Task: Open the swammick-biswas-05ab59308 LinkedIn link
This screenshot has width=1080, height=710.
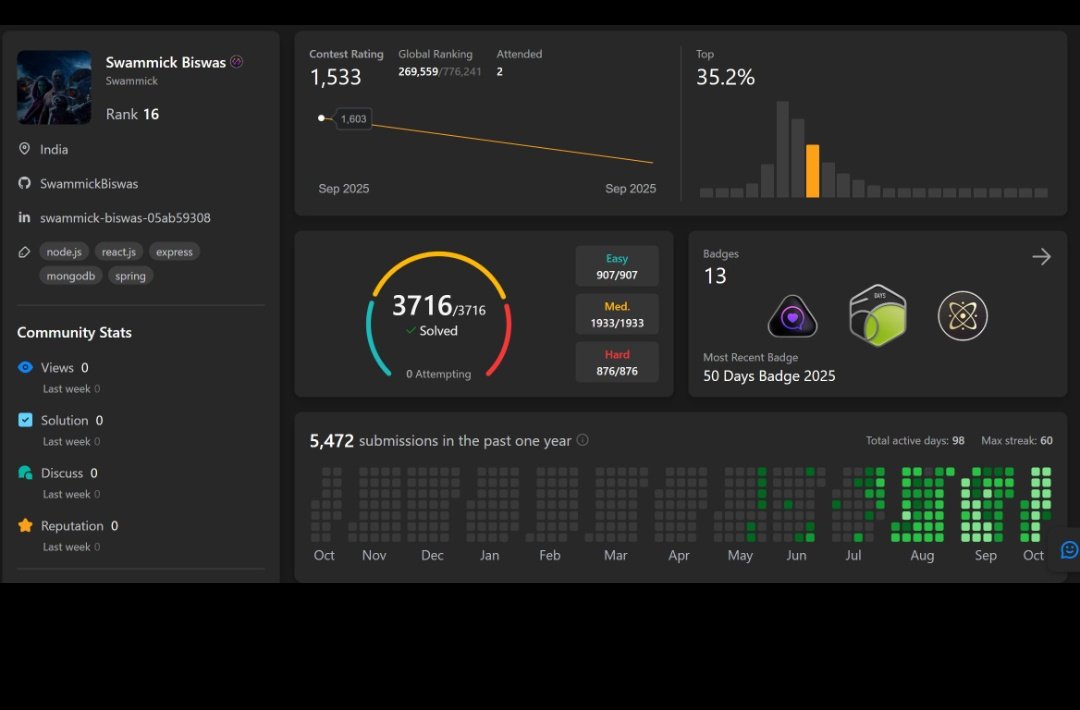Action: coord(125,218)
